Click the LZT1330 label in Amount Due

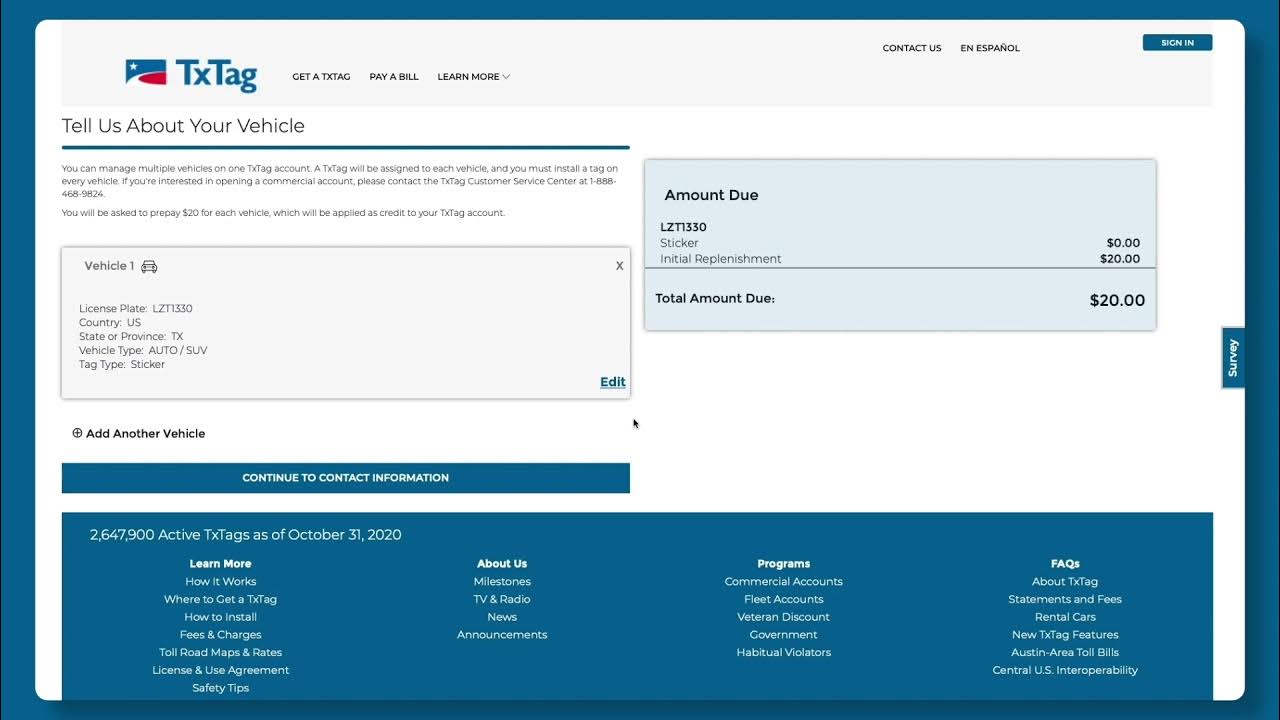pos(683,227)
